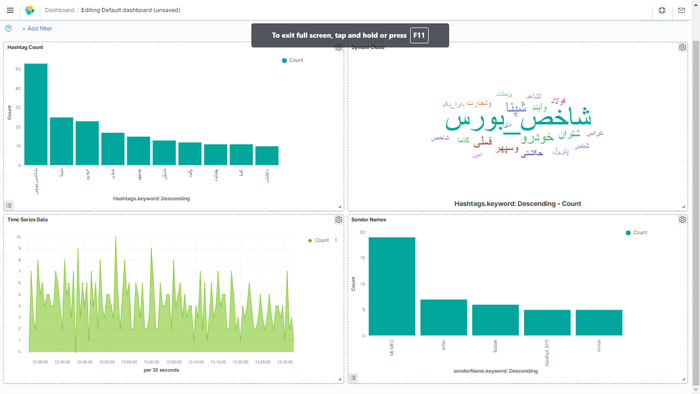The height and width of the screenshot is (394, 700).
Task: Click the largest word in Symbol Cloud
Action: (x=518, y=119)
